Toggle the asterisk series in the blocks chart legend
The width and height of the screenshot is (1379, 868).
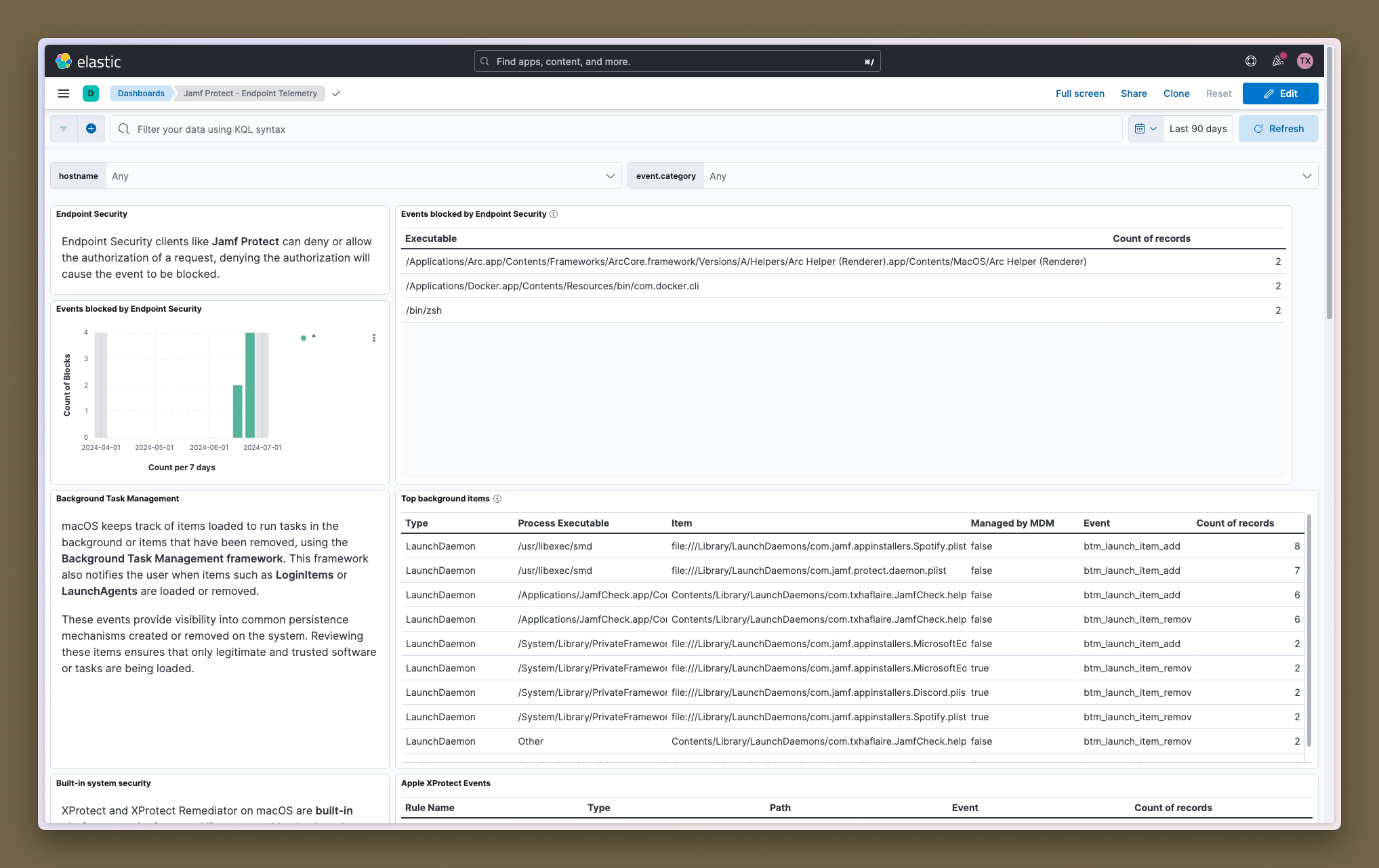[308, 337]
